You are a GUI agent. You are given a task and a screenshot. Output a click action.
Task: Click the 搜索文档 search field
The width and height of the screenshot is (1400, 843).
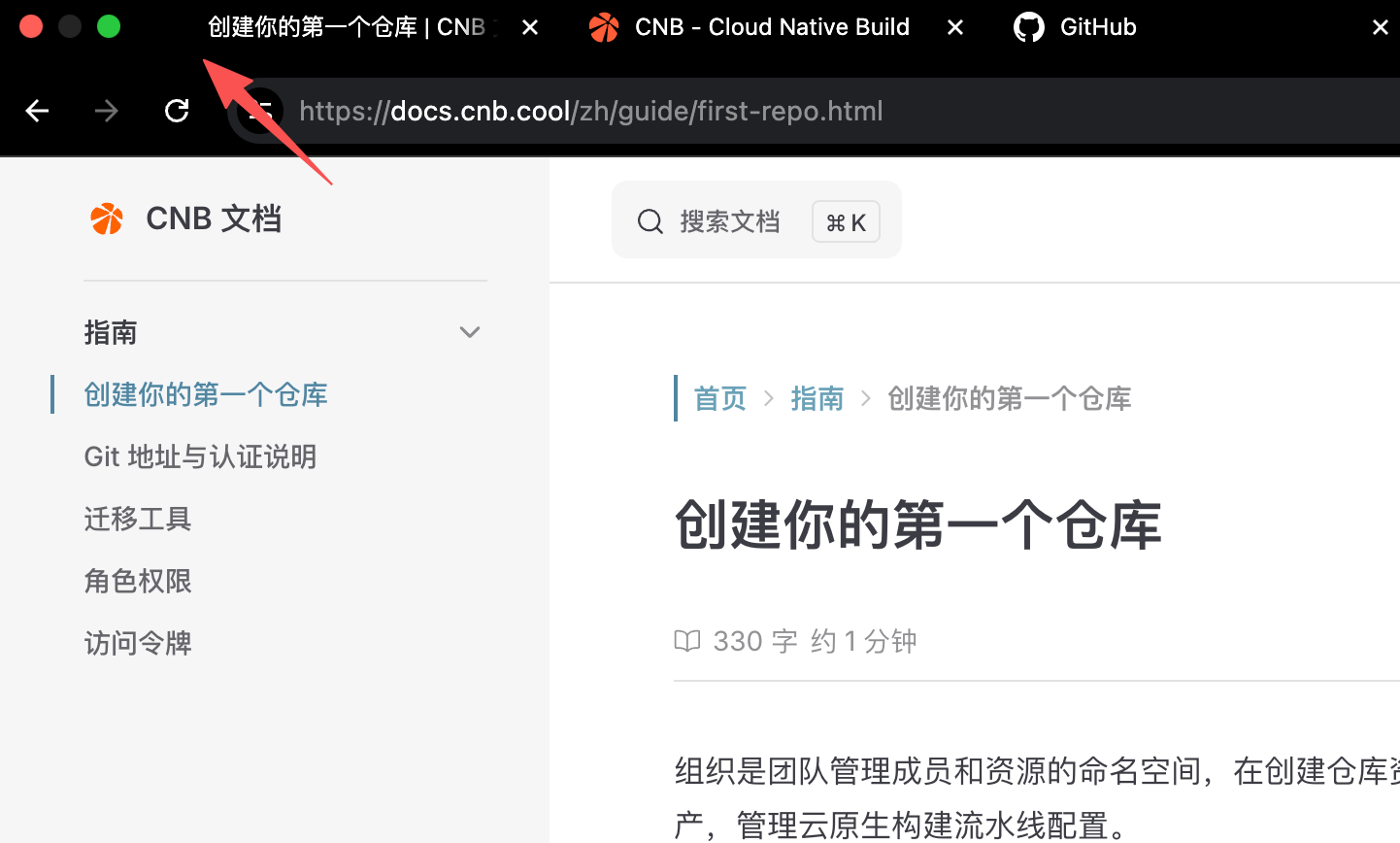(730, 220)
